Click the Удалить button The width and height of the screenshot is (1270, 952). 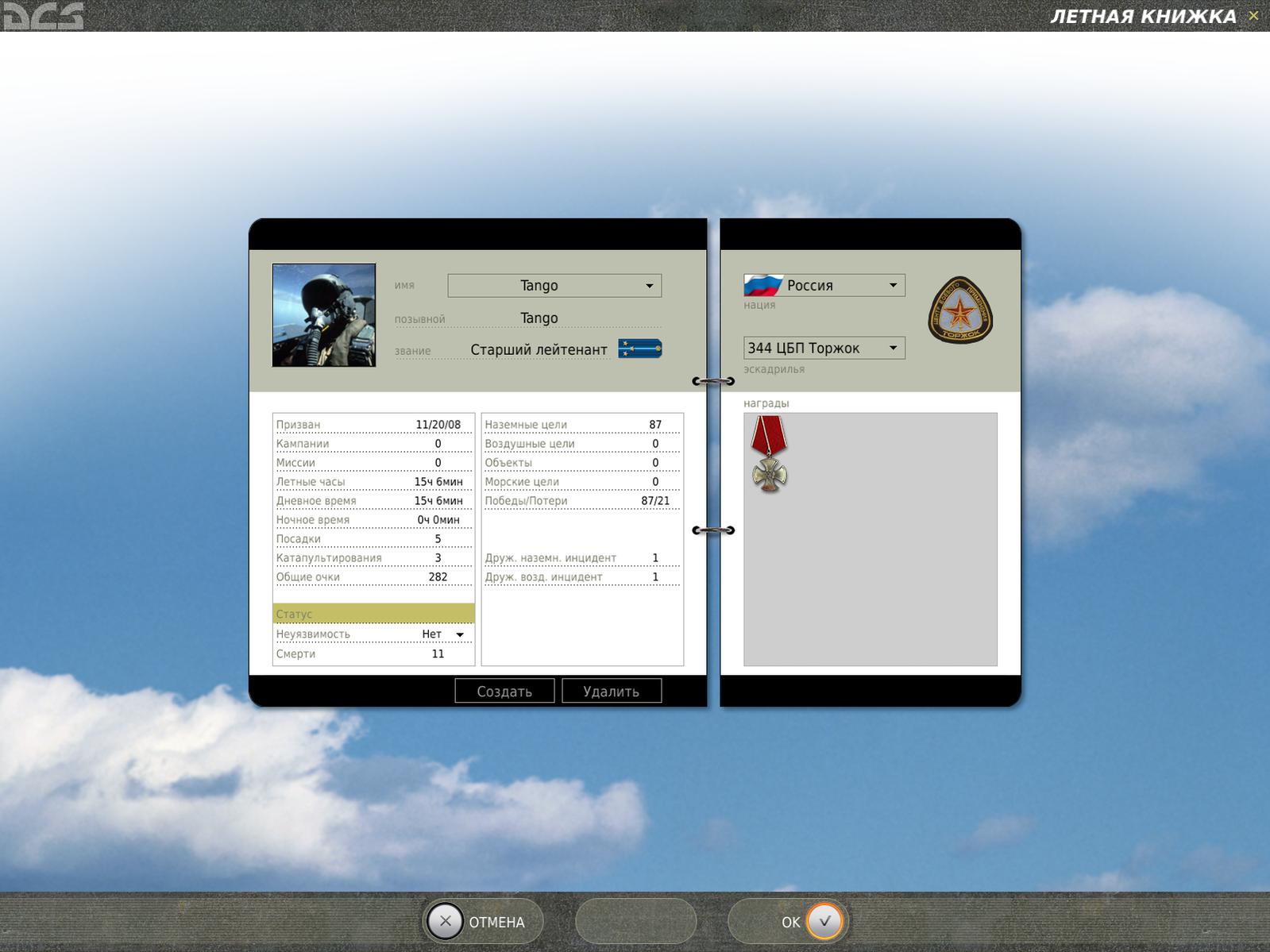(x=612, y=691)
